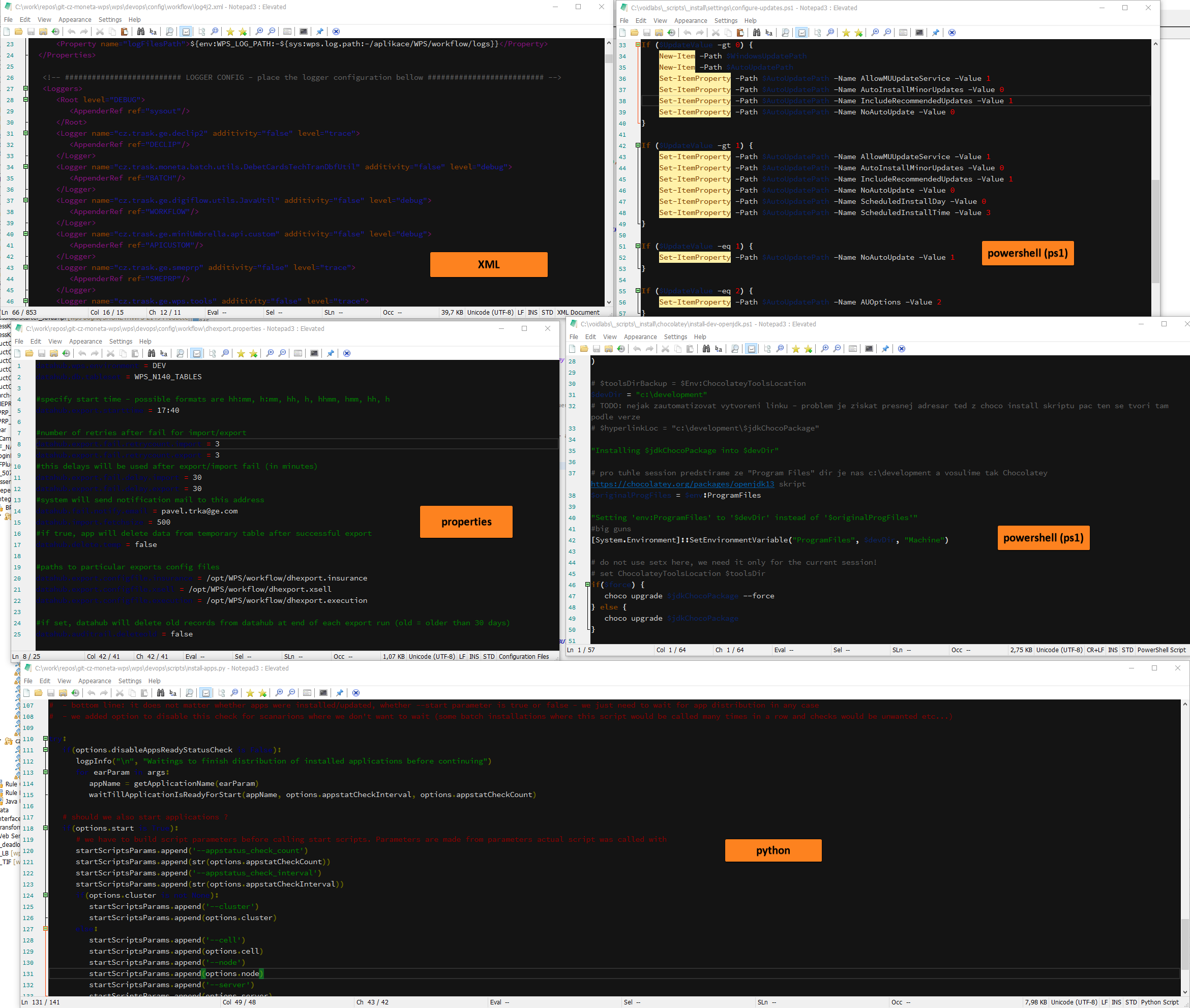
Task: Collapse the Loggers fold marker at line 27
Action: (x=26, y=88)
